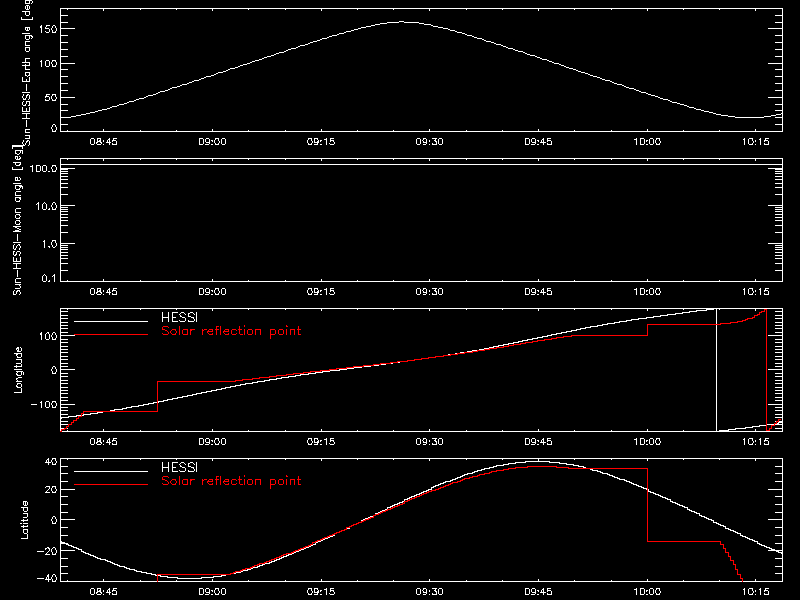Image resolution: width=800 pixels, height=600 pixels.
Task: Click the Latitude axis title
Action: [24, 520]
